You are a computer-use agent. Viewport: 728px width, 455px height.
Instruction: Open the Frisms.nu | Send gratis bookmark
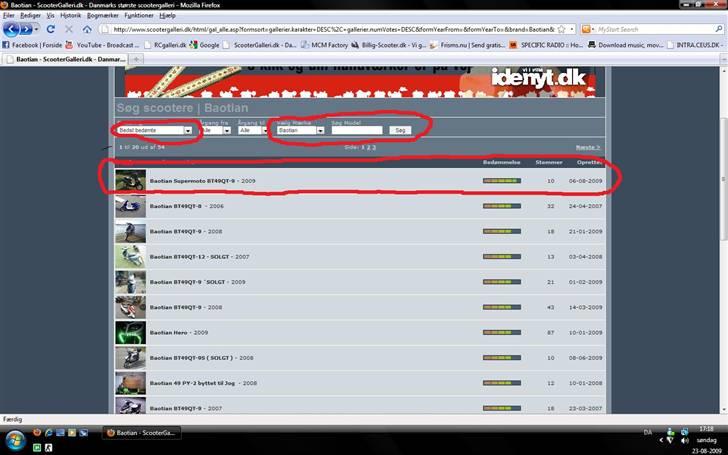click(468, 45)
